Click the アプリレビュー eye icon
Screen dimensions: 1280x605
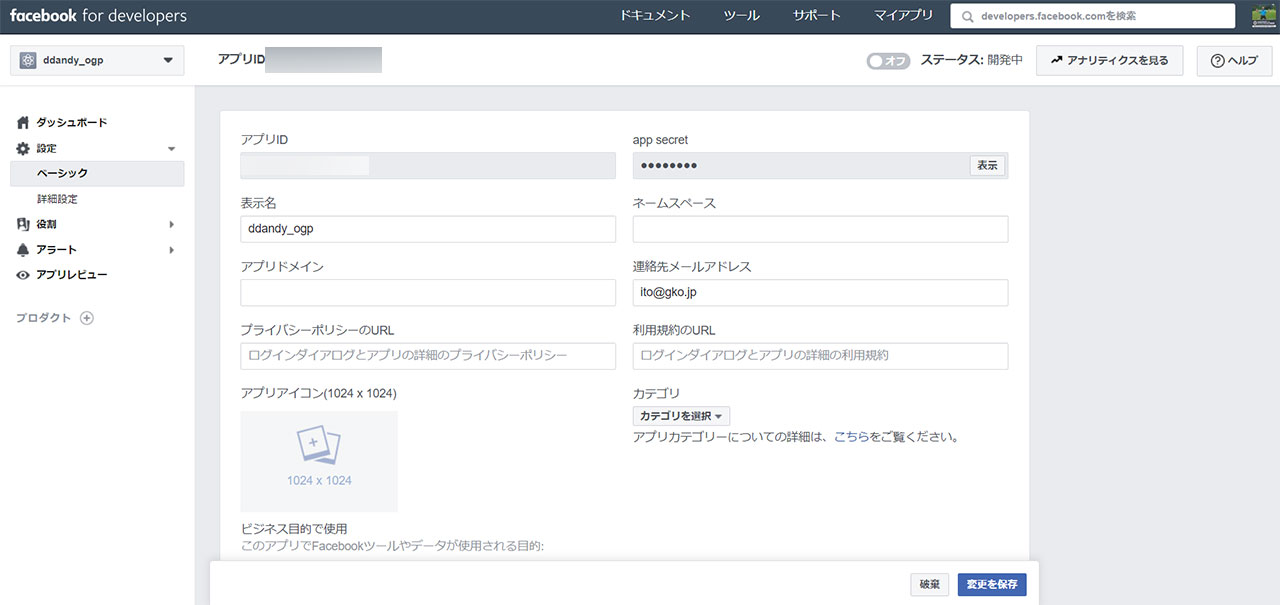pos(23,275)
